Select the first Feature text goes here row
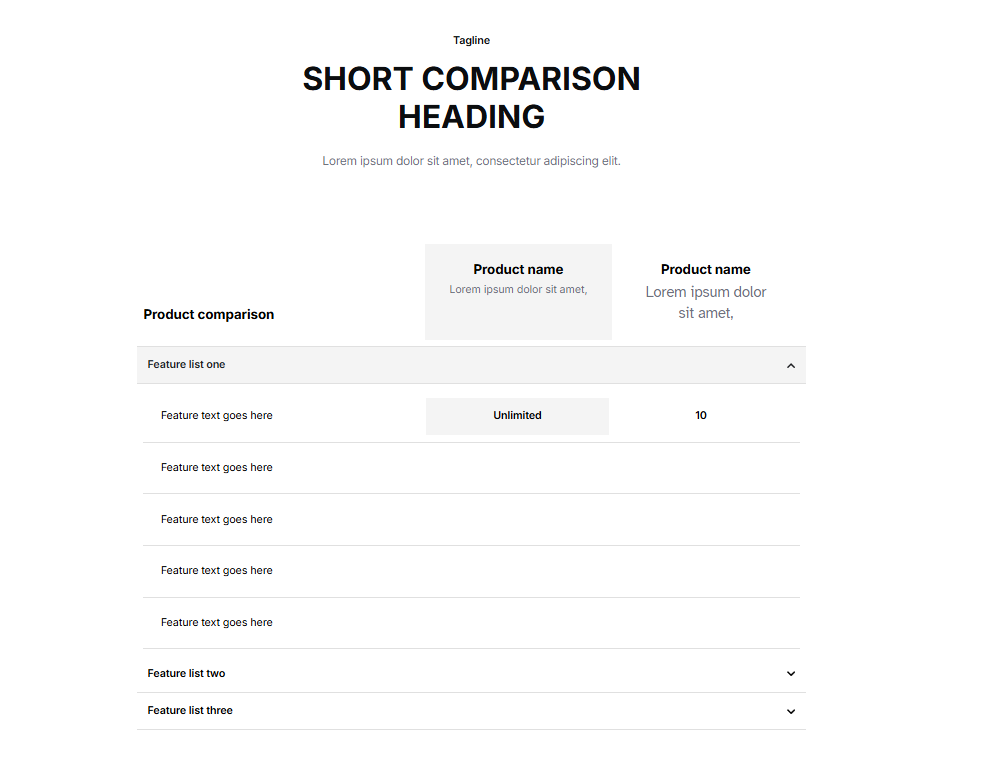This screenshot has width=981, height=781. [216, 416]
